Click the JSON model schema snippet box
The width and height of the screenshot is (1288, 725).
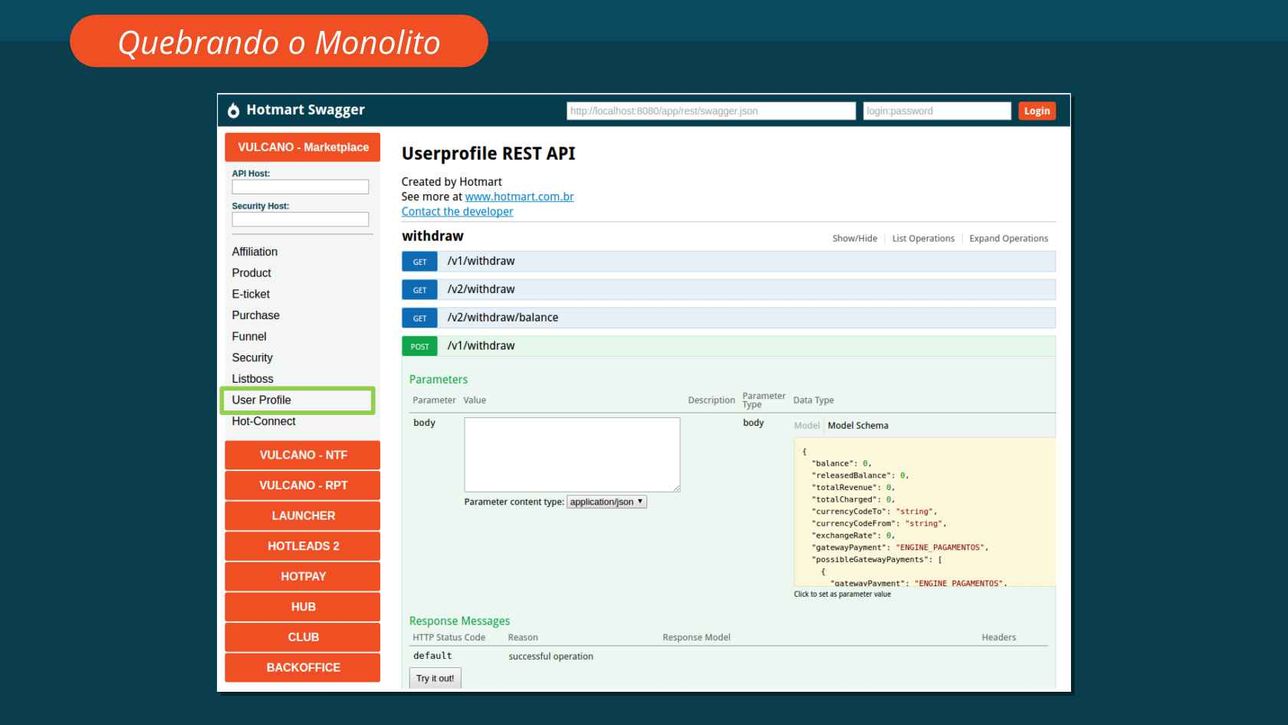click(x=925, y=512)
